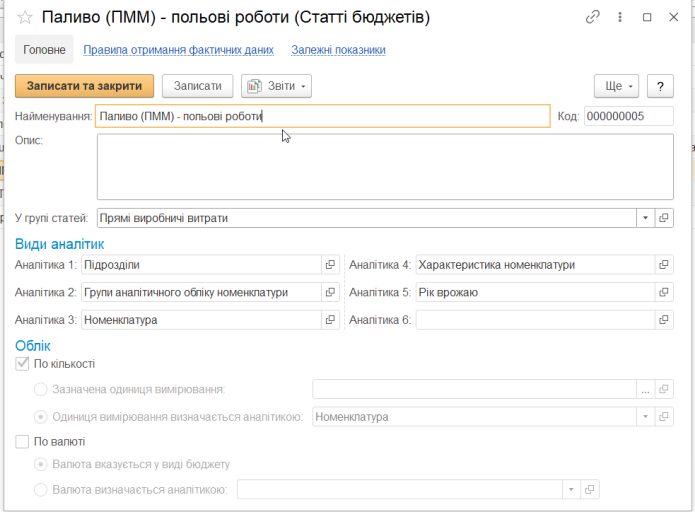695x512 pixels.
Task: Expand the 'У групі статей' dropdown list
Action: [645, 218]
